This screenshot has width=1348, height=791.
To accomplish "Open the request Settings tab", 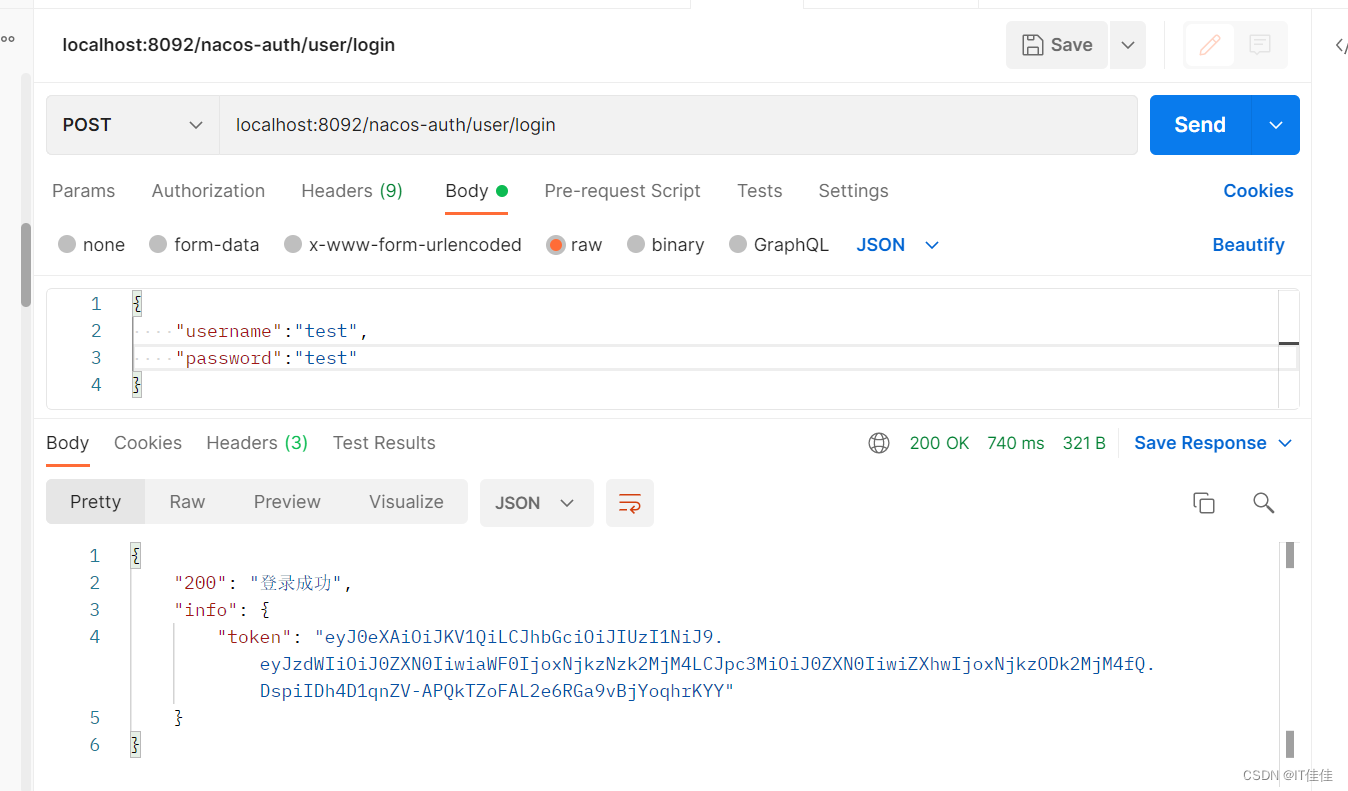I will 853,191.
